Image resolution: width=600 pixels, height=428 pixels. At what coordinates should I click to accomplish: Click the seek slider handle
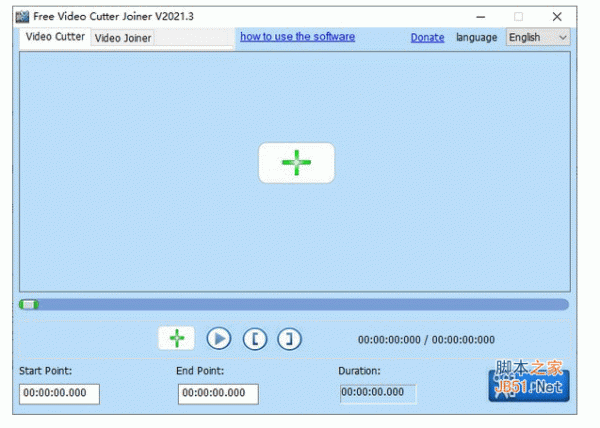[x=29, y=305]
